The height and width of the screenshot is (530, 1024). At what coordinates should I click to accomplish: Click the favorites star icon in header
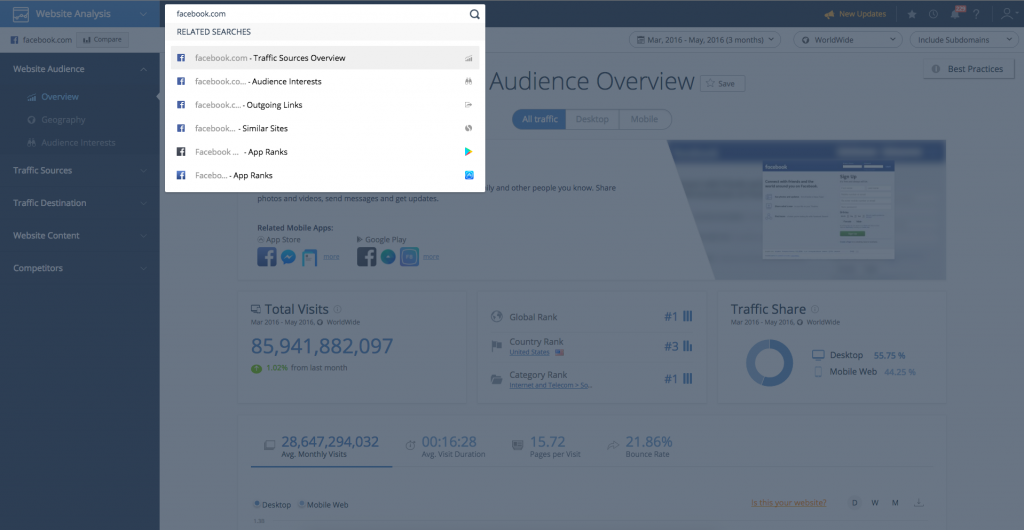912,14
